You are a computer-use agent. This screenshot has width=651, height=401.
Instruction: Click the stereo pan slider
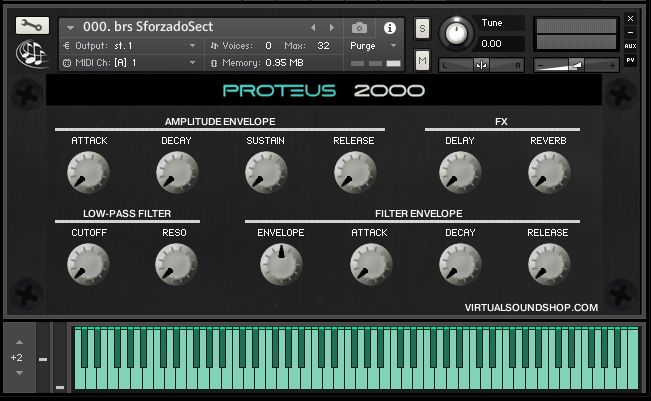(482, 64)
